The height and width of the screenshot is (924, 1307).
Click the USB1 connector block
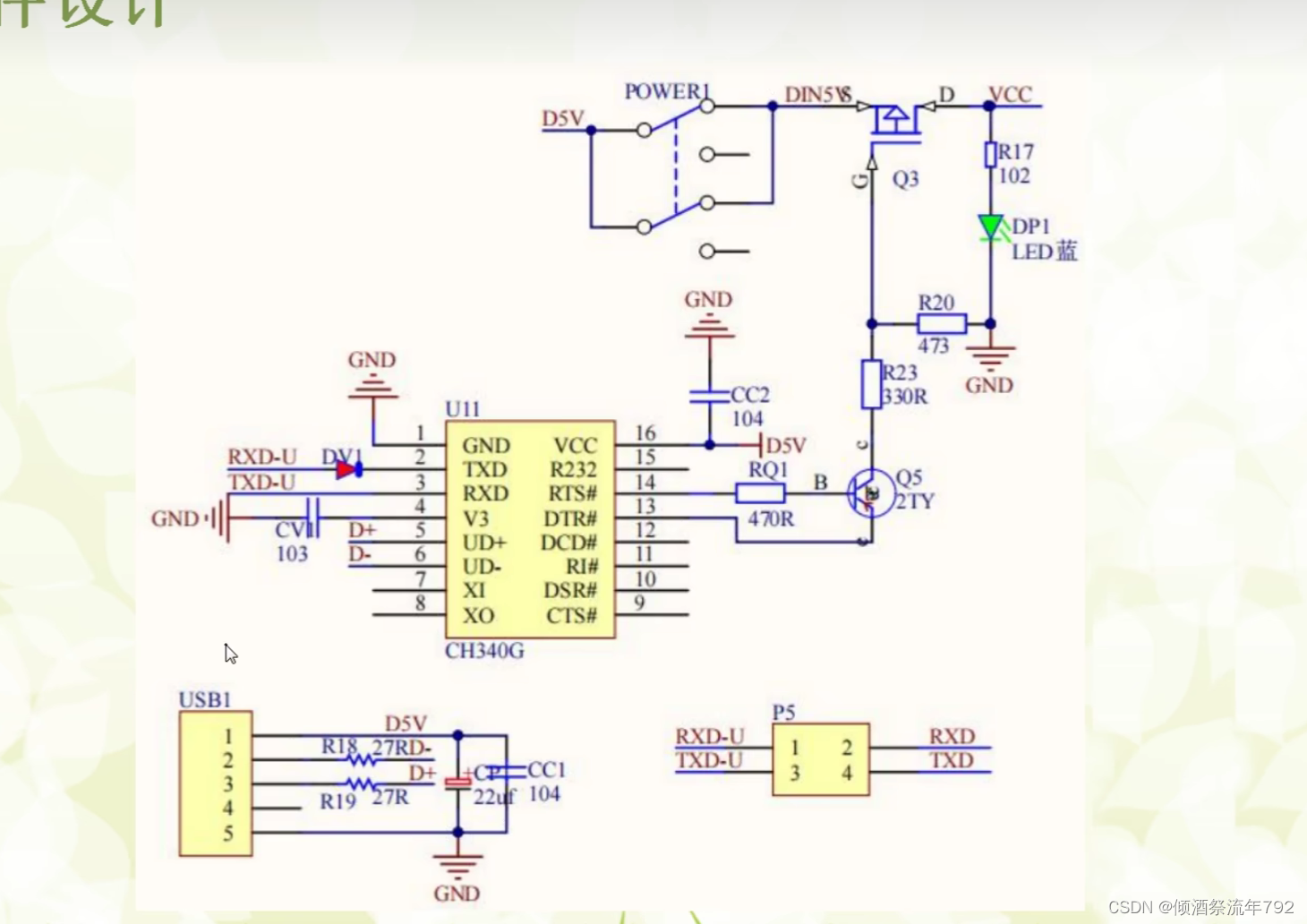pyautogui.click(x=216, y=783)
